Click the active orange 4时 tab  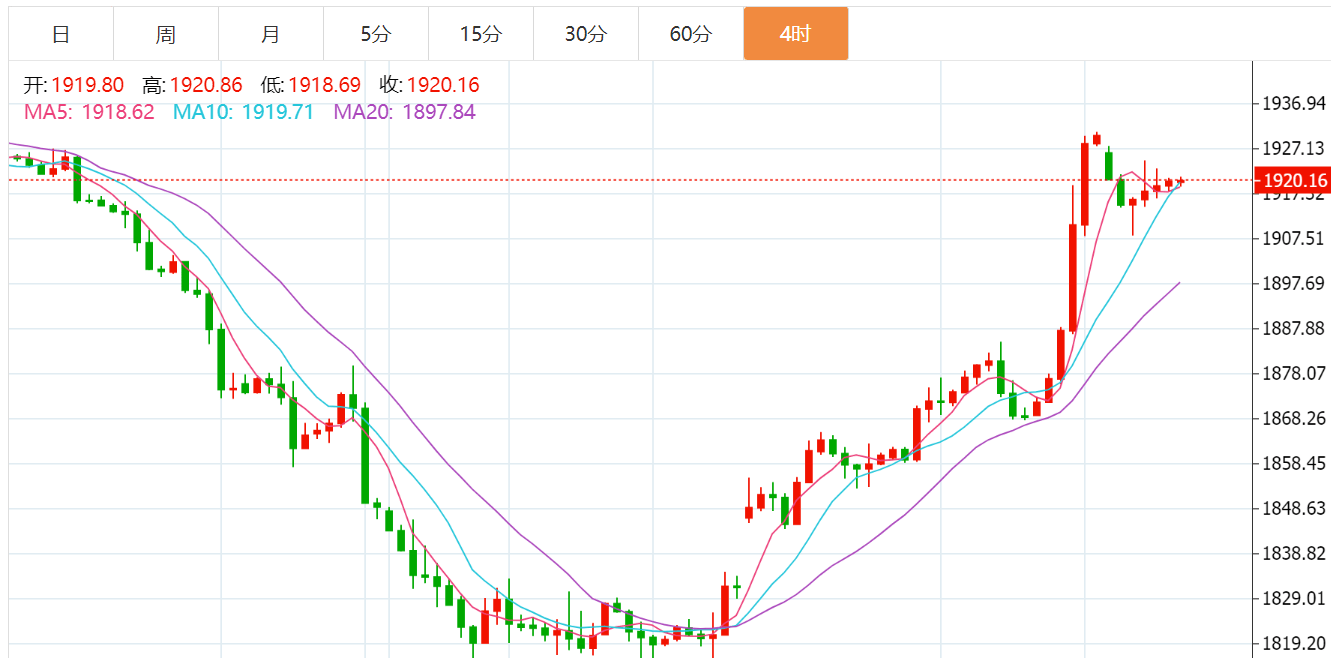pos(796,34)
